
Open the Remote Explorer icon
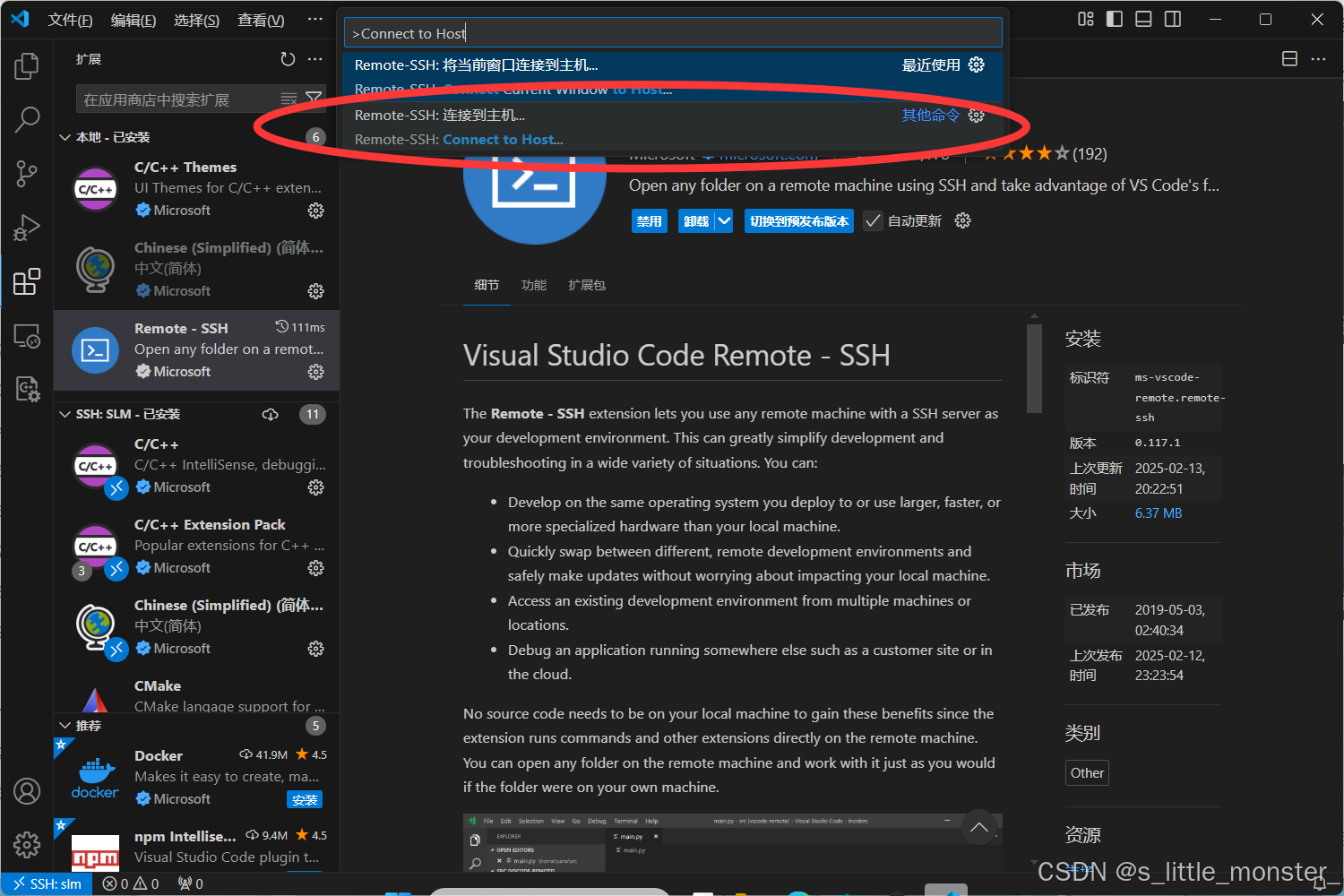pos(27,336)
